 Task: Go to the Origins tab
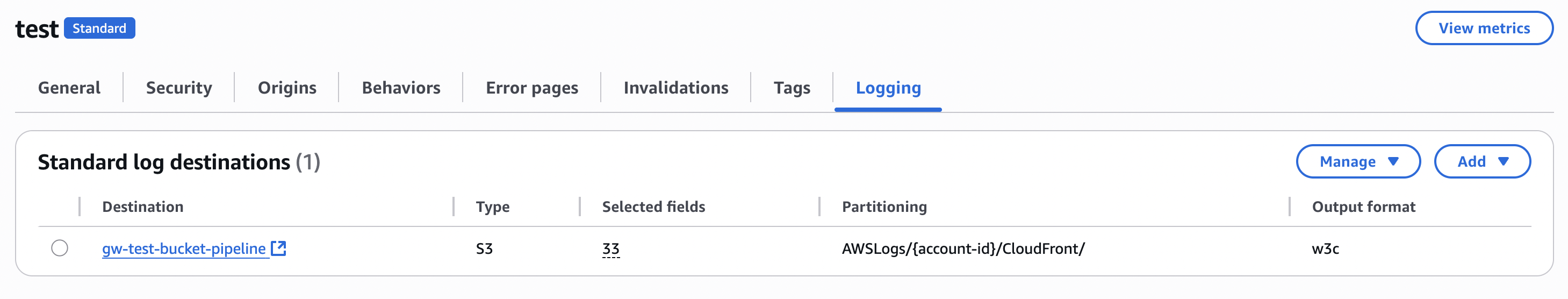(x=287, y=88)
